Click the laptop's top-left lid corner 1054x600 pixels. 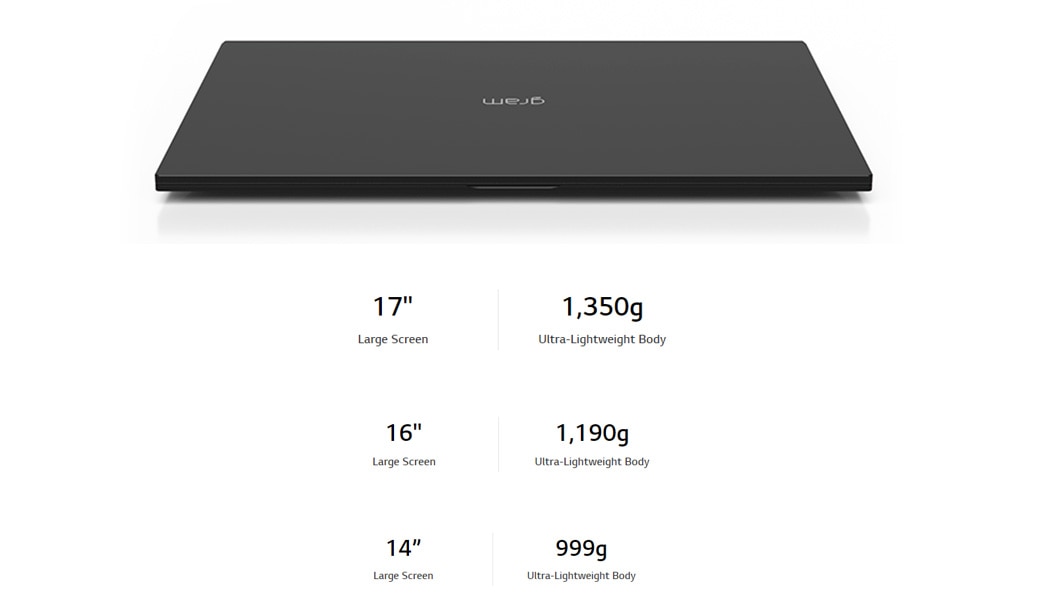pyautogui.click(x=225, y=44)
